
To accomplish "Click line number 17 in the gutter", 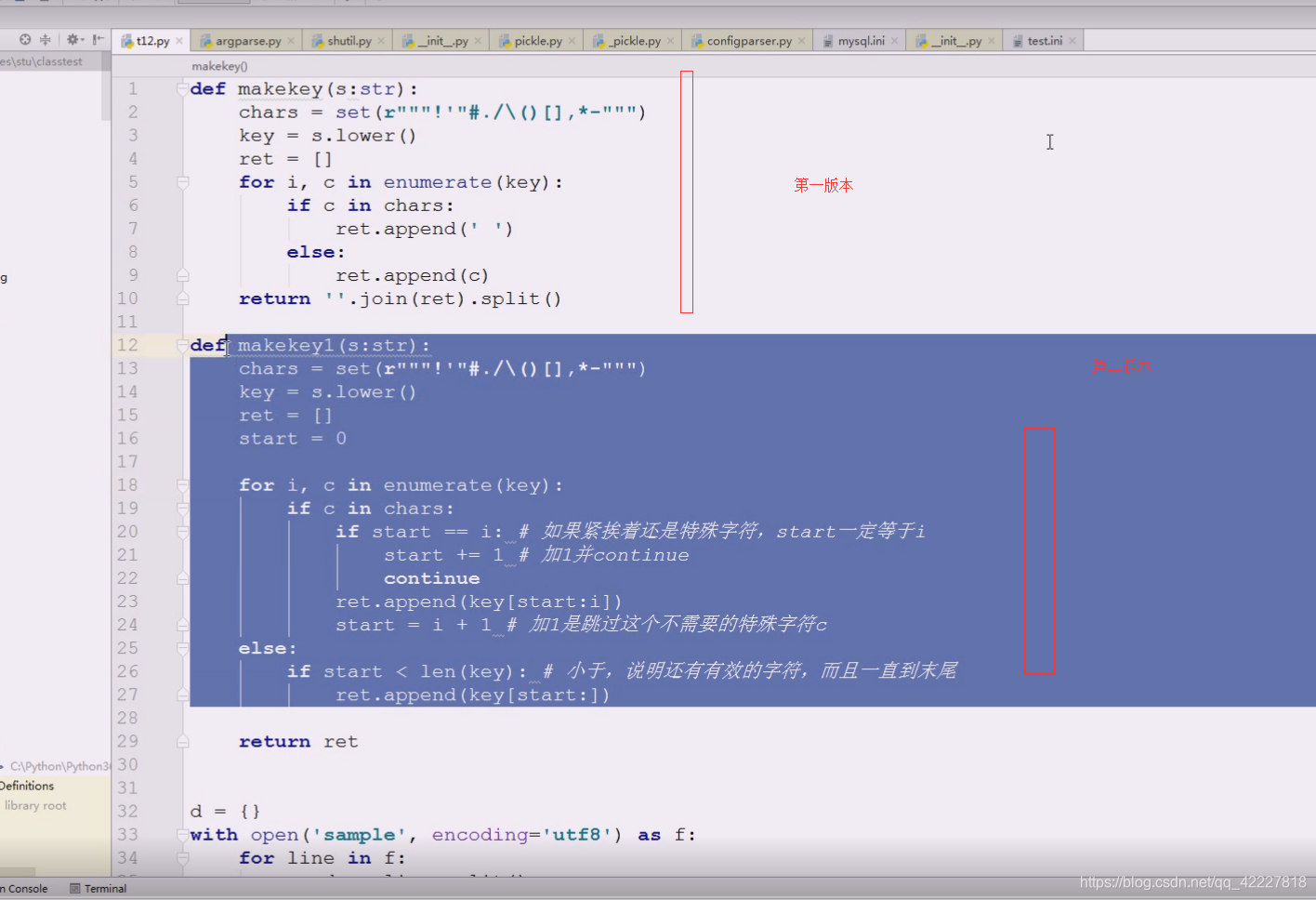I will 127,462.
